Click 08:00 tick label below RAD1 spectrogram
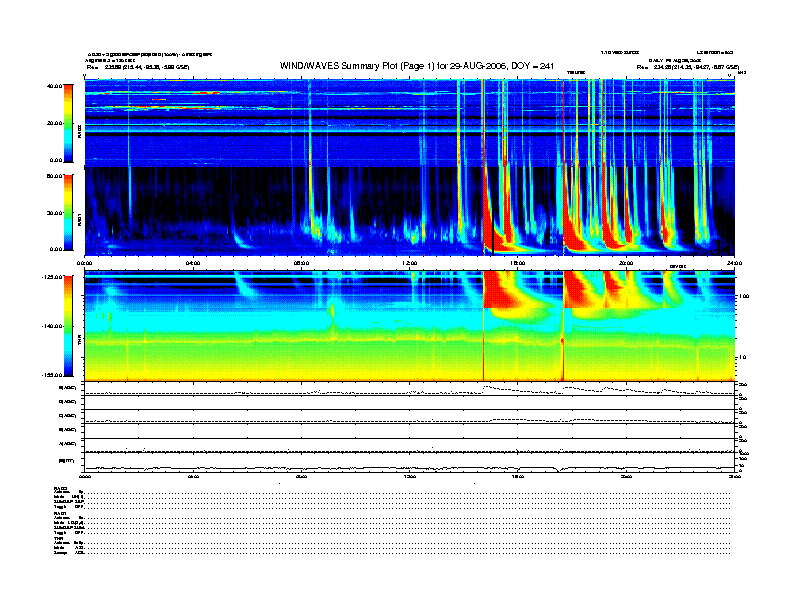Image resolution: width=792 pixels, height=612 pixels. 301,263
